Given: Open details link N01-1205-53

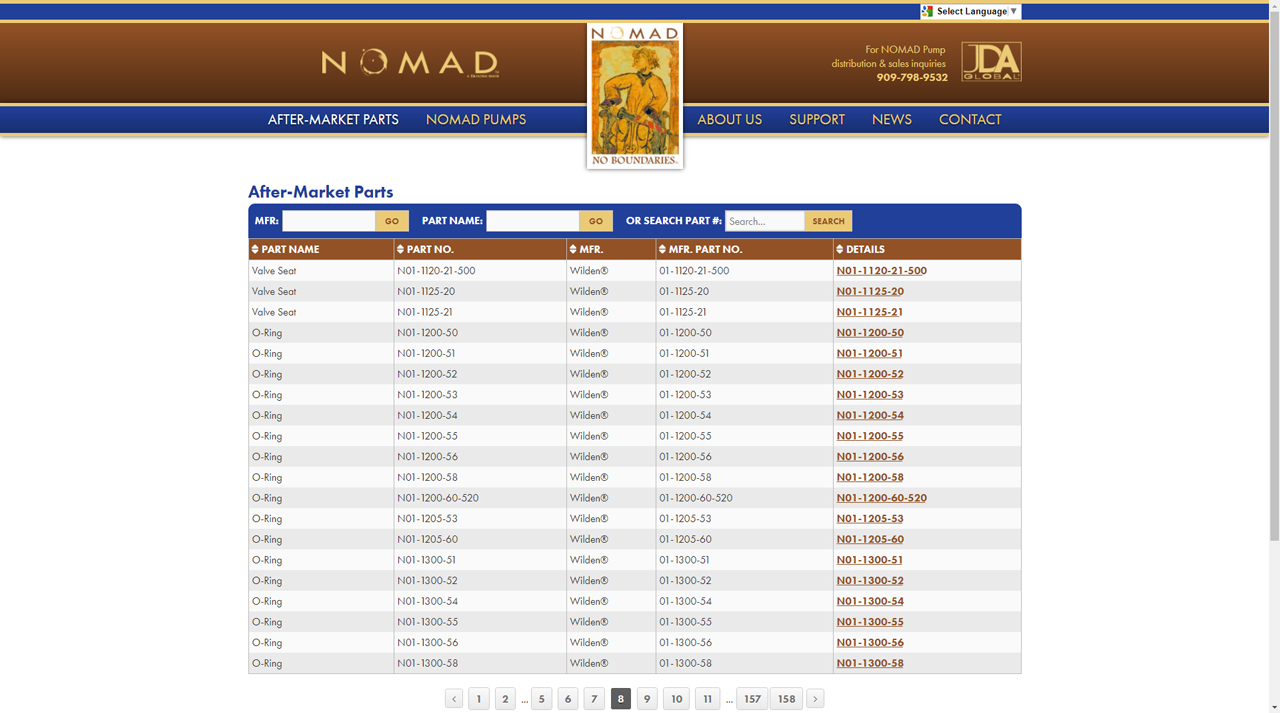Looking at the screenshot, I should pos(870,519).
